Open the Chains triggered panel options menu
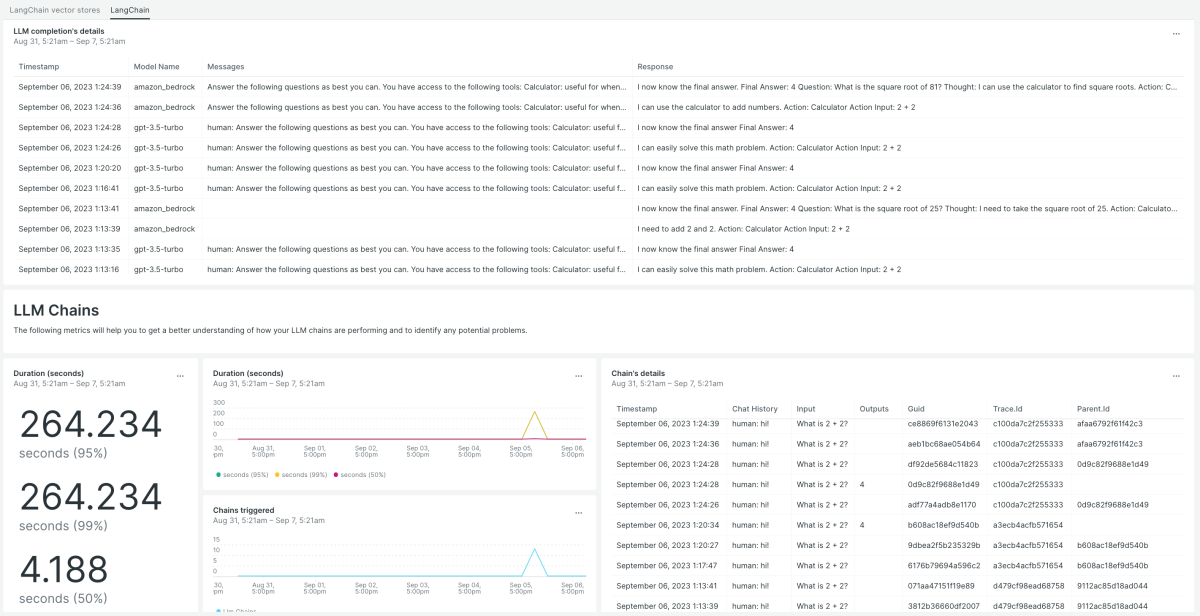 578,512
